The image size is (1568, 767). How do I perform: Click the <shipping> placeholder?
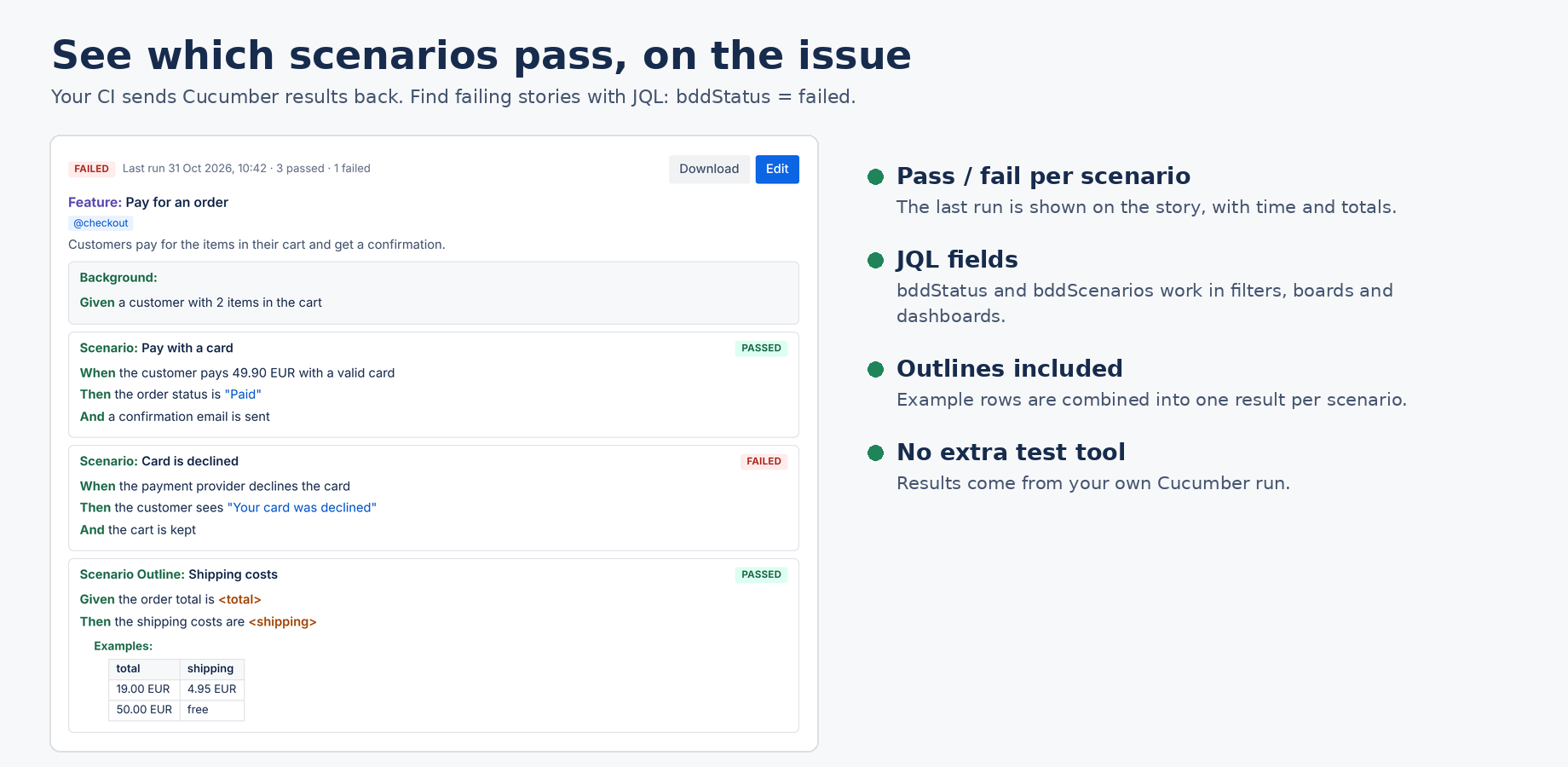[x=282, y=622]
